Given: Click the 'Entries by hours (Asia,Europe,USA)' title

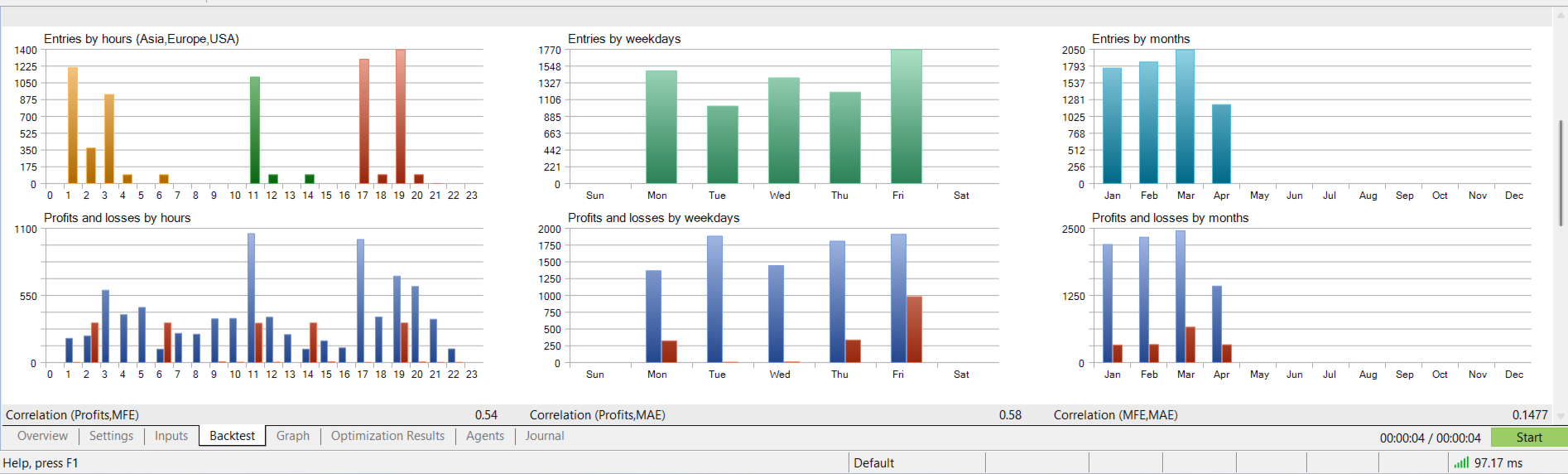Looking at the screenshot, I should click(x=142, y=39).
